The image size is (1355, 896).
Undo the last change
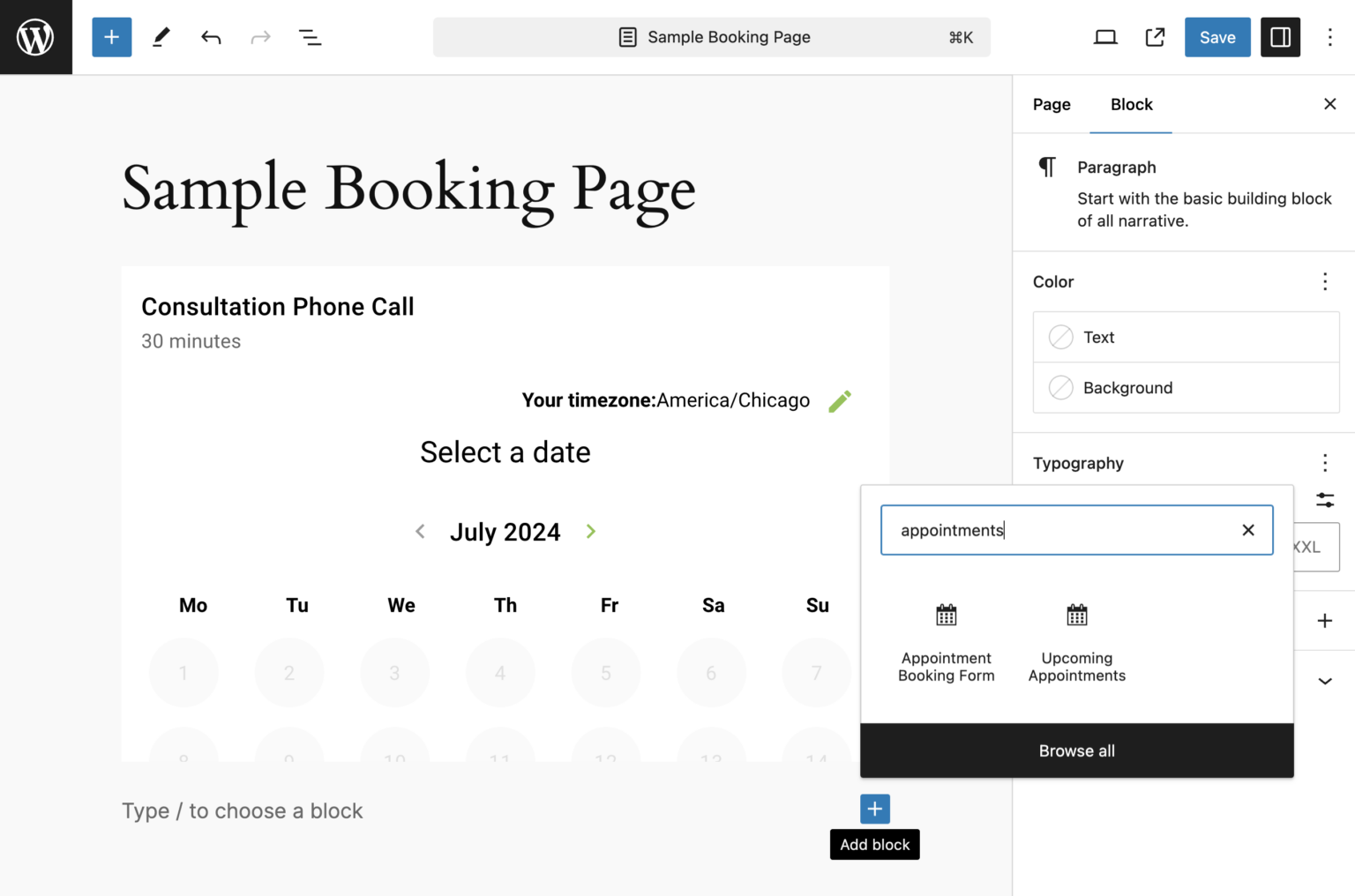[211, 37]
